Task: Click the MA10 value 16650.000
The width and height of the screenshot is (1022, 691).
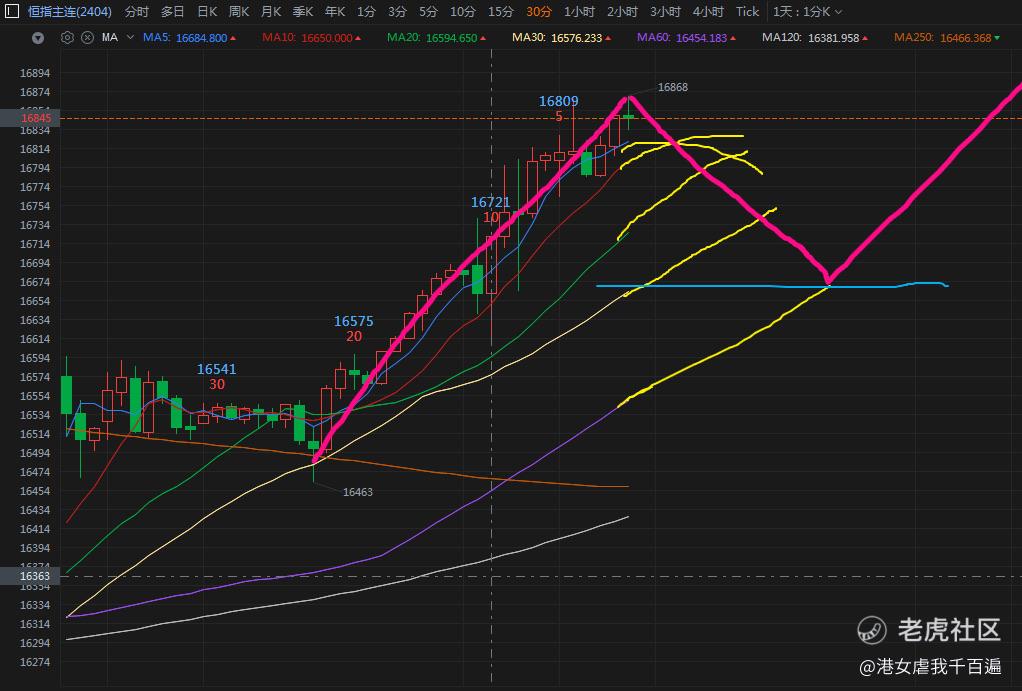Action: click(x=327, y=38)
